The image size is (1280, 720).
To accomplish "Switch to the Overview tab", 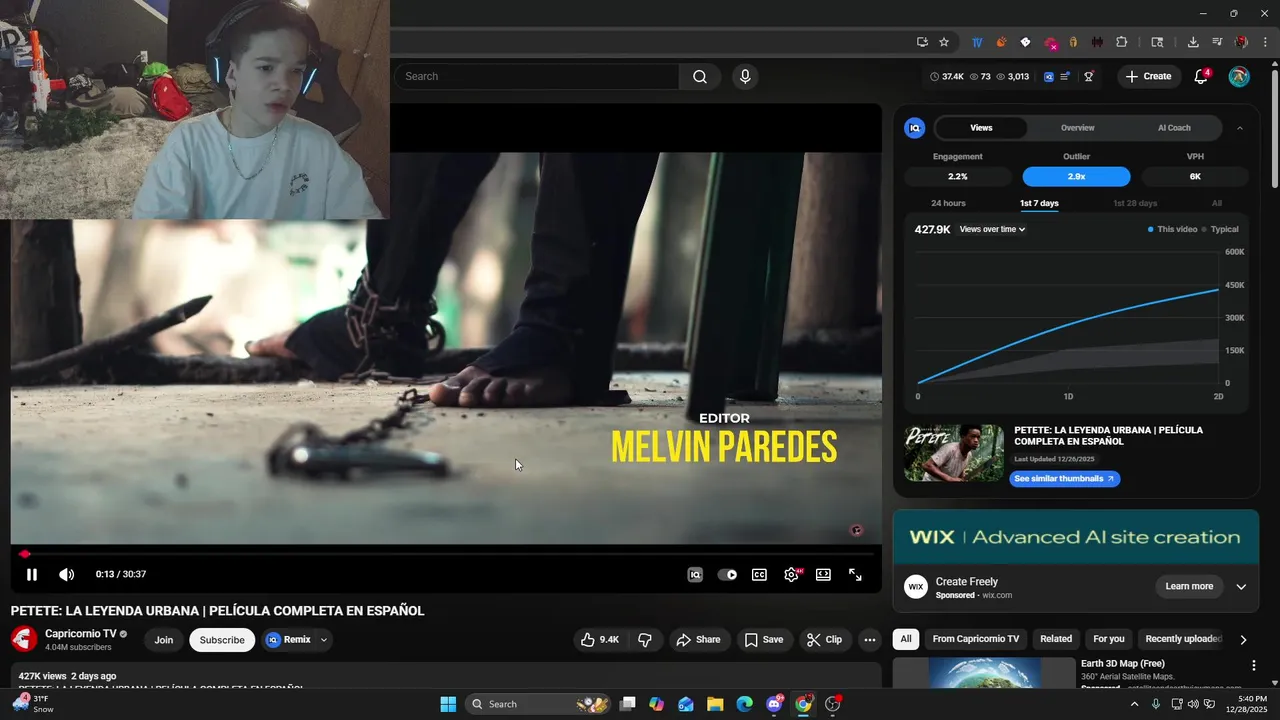I will (x=1077, y=128).
